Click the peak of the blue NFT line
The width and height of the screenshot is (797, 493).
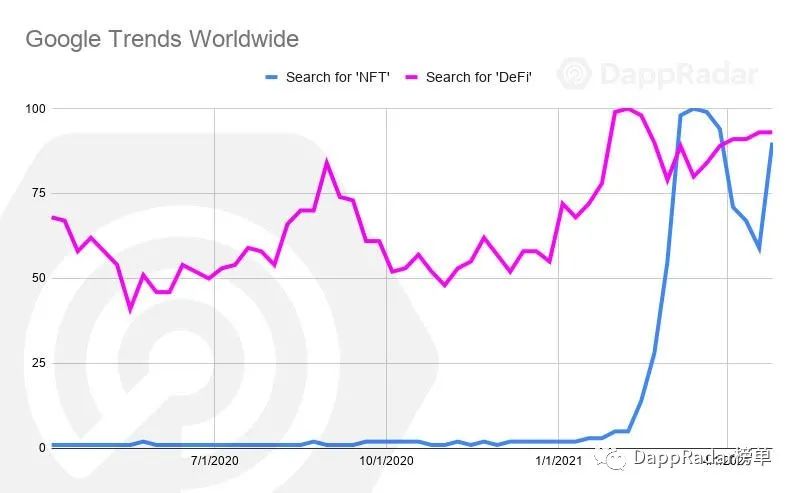pyautogui.click(x=693, y=109)
